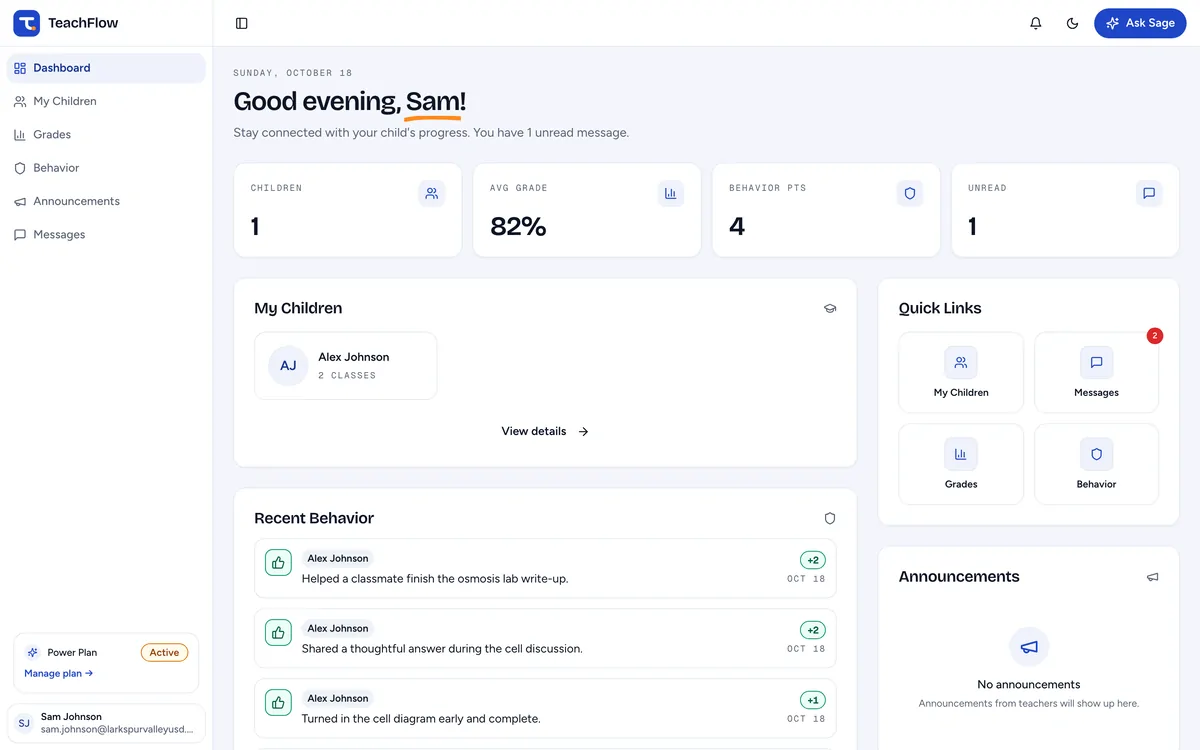Screen dimensions: 1200x750
Task: Open the Alex Johnson child card
Action: click(x=345, y=366)
